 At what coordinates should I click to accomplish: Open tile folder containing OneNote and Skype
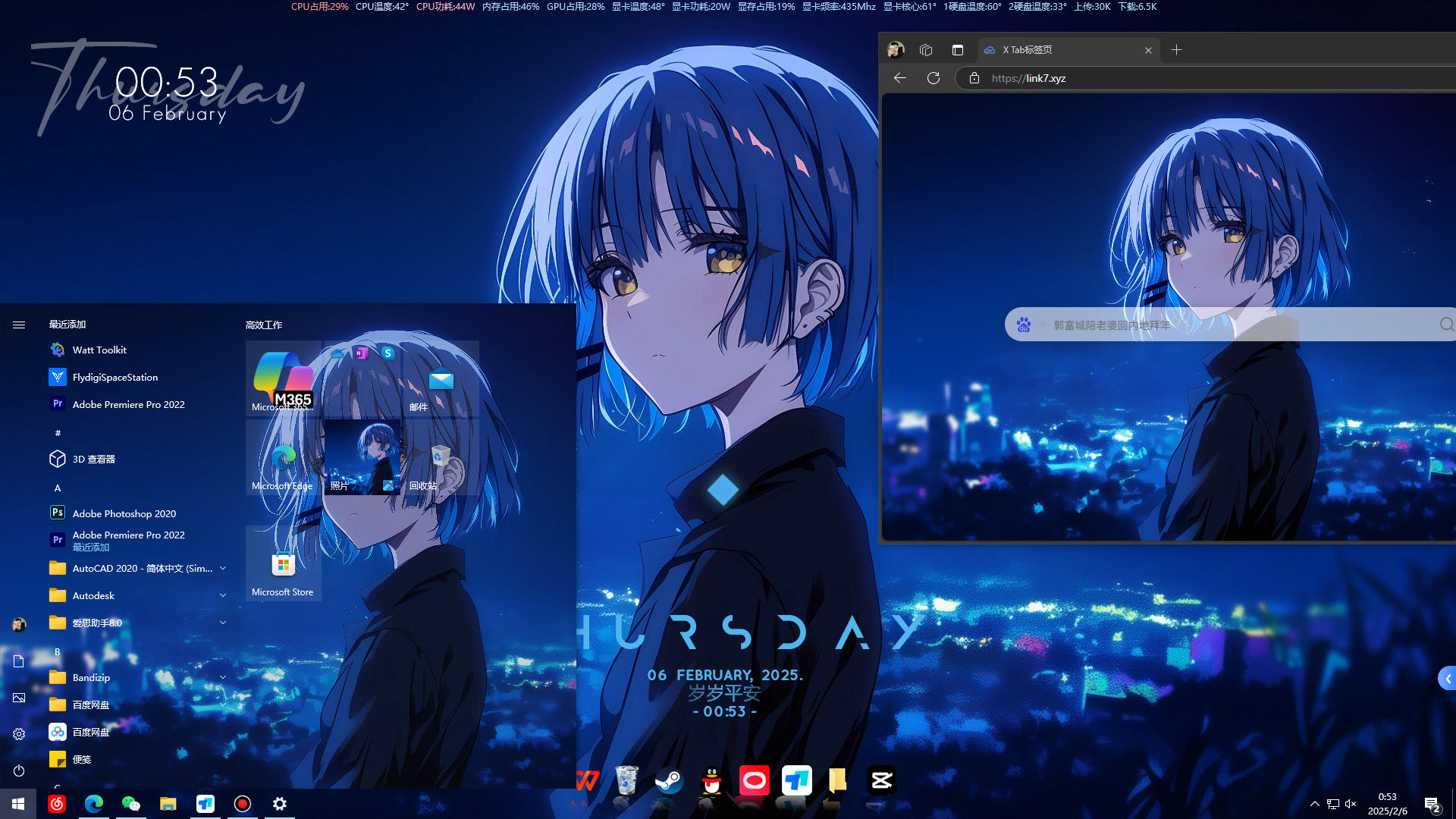tap(362, 378)
